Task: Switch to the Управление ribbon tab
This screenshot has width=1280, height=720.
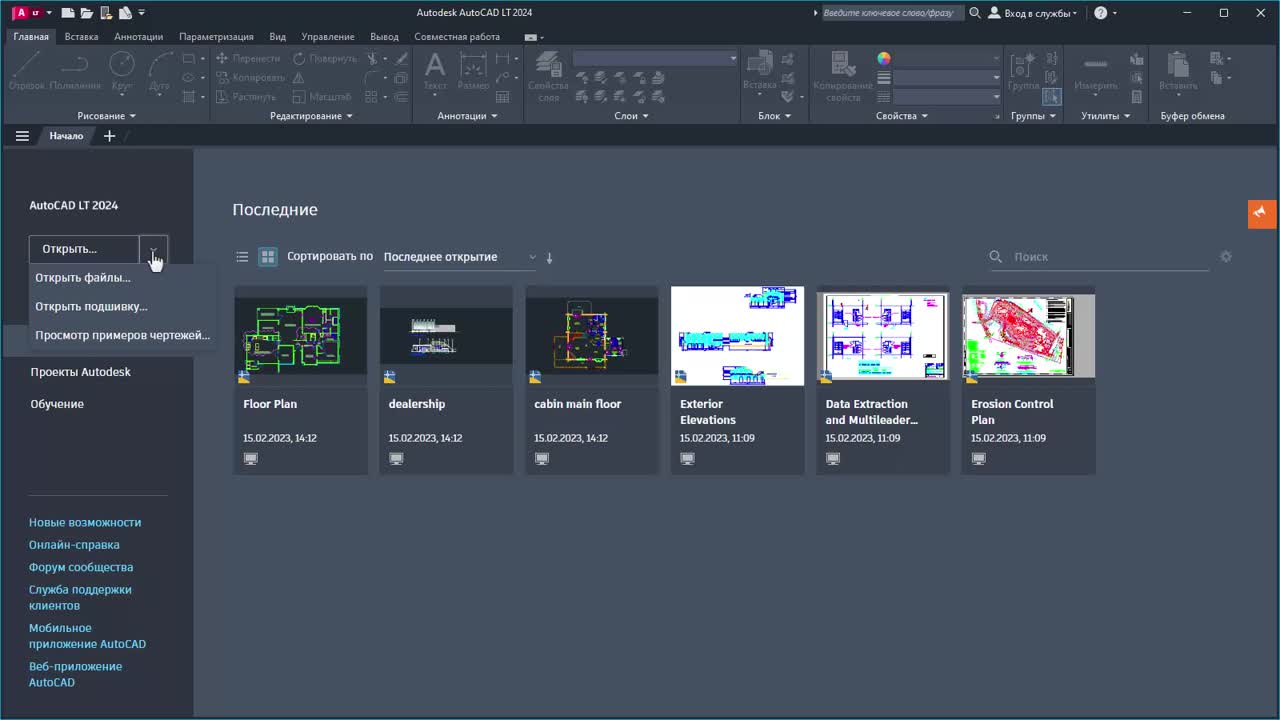Action: click(x=327, y=37)
